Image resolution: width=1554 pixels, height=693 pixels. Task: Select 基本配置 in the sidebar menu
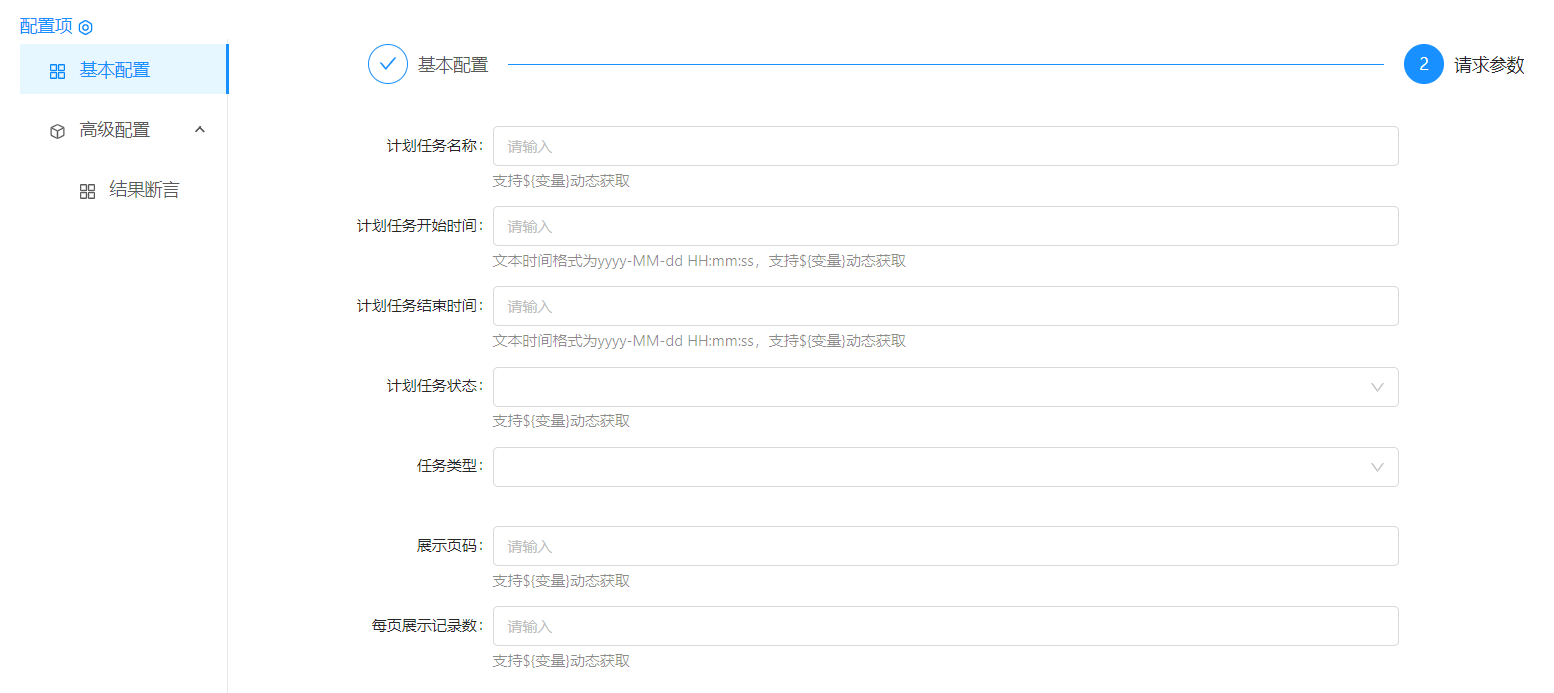(115, 70)
